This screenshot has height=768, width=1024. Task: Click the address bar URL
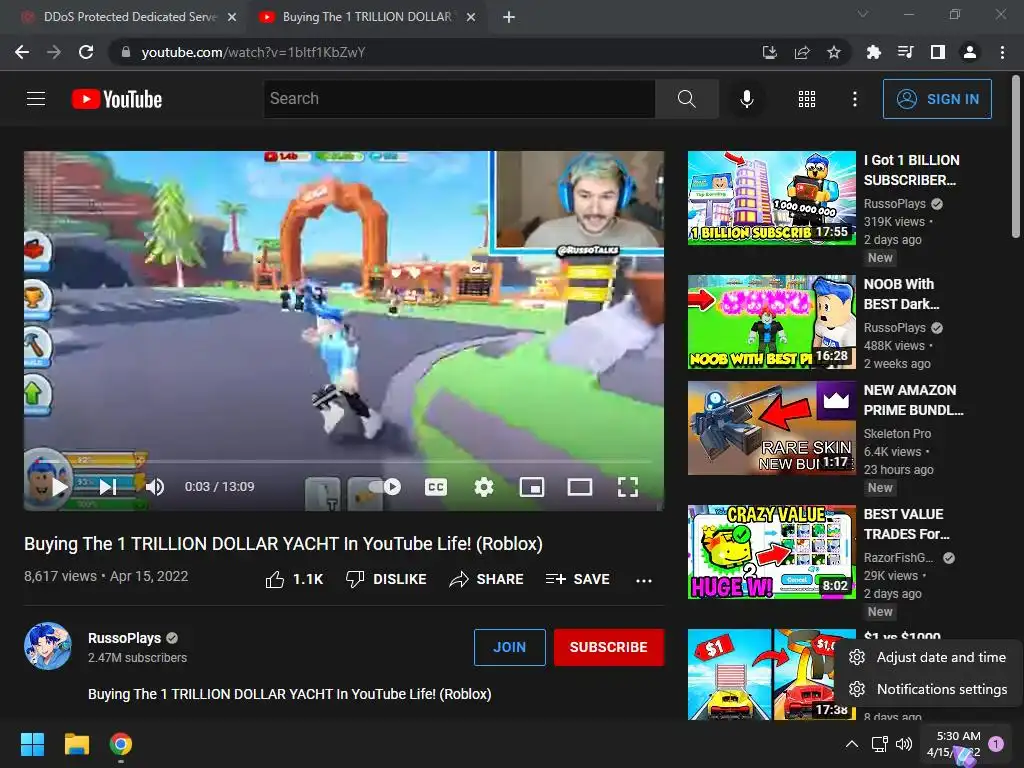(x=253, y=52)
